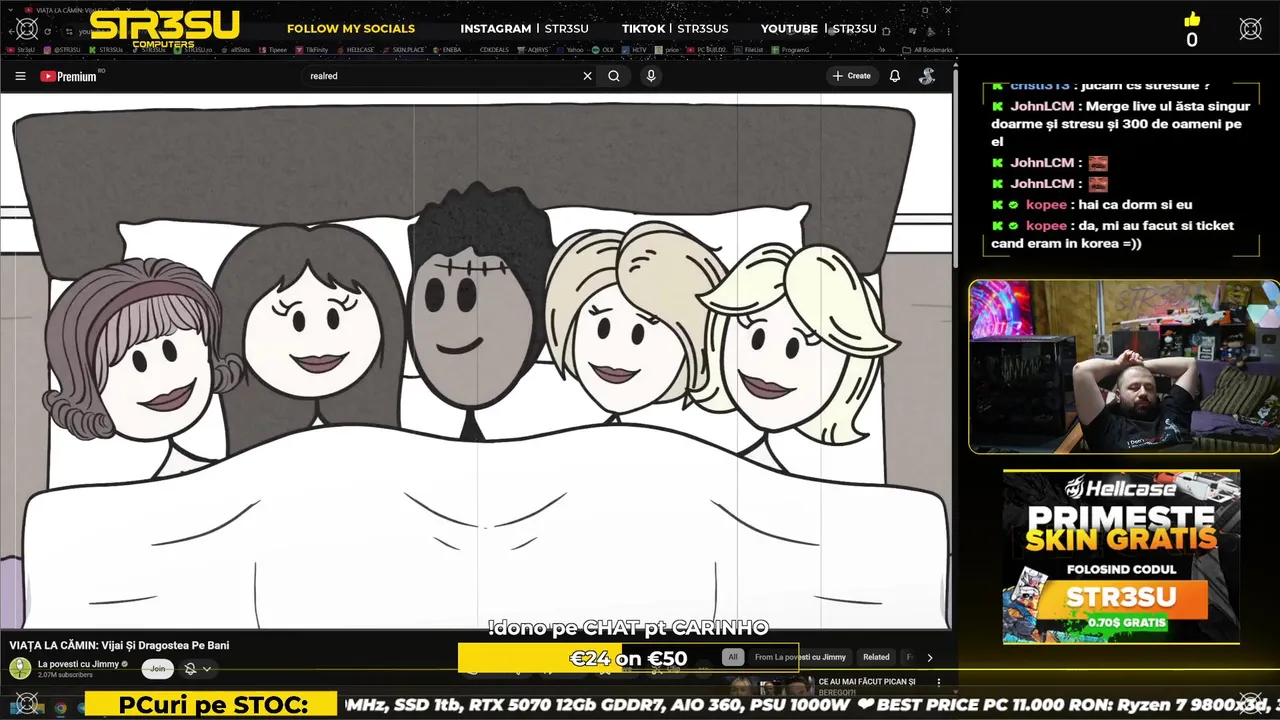Click the STR3SU code coupon on Hellcase banner
This screenshot has width=1280, height=720.
(1121, 598)
